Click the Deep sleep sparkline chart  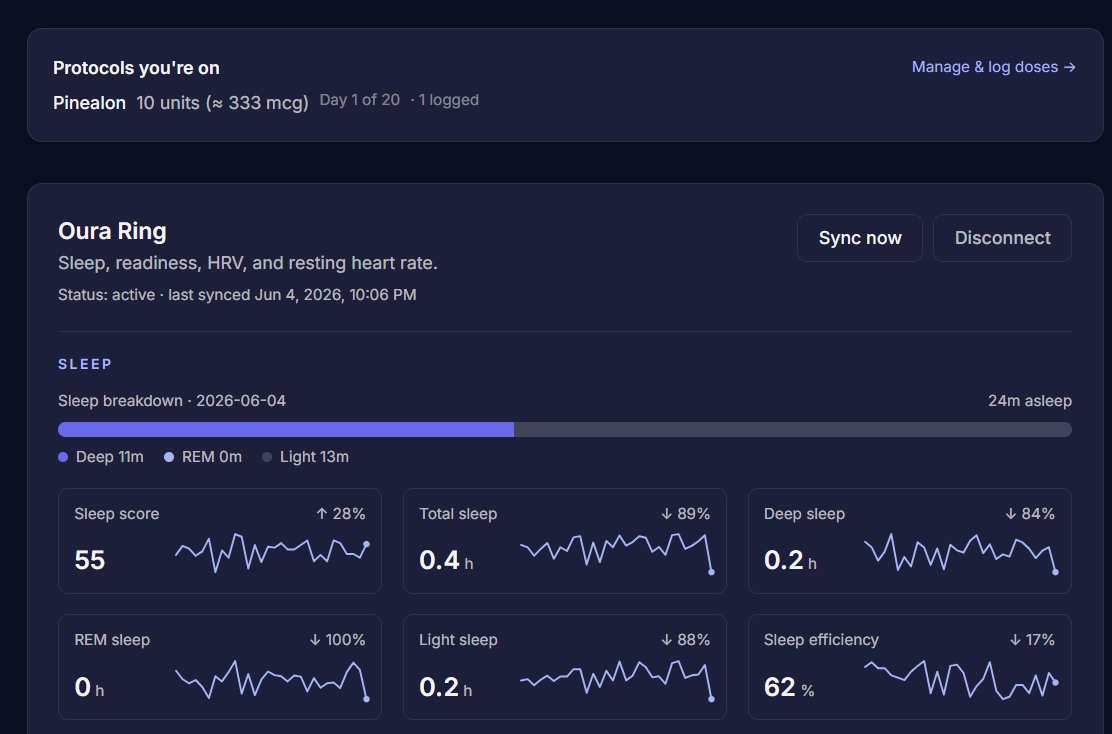[x=961, y=552]
